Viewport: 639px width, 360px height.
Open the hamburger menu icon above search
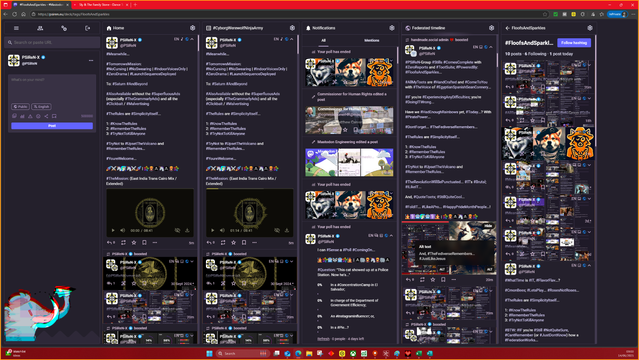(16, 28)
